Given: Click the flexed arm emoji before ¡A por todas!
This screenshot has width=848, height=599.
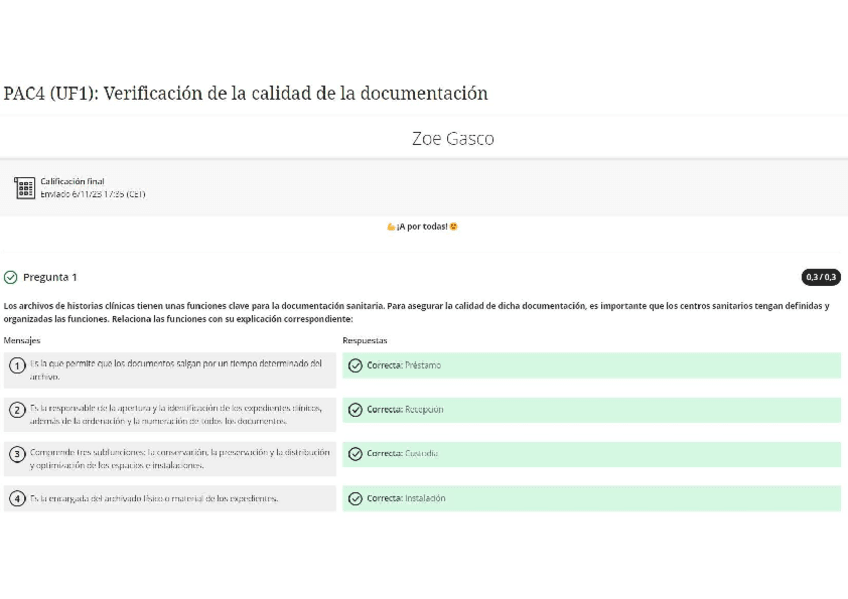Looking at the screenshot, I should click(391, 227).
